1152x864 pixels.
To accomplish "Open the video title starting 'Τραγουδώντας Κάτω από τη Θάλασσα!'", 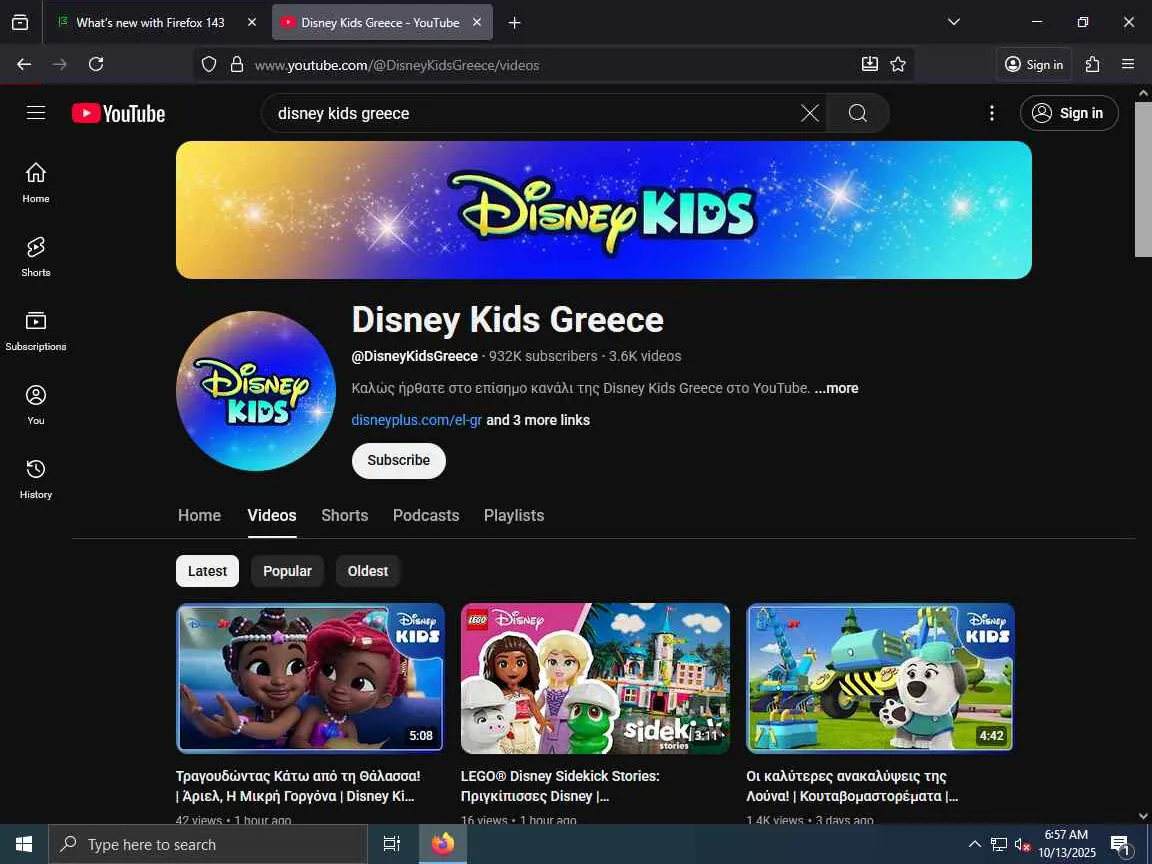I will (x=298, y=786).
